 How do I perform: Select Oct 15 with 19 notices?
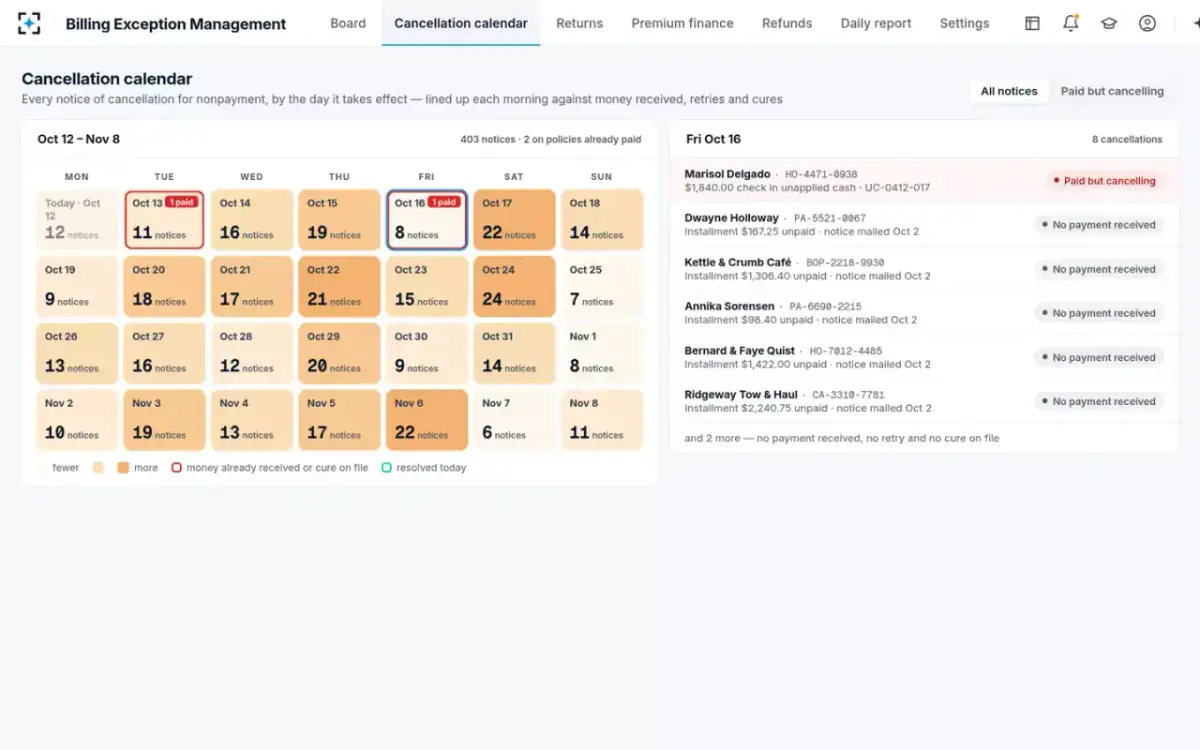339,220
